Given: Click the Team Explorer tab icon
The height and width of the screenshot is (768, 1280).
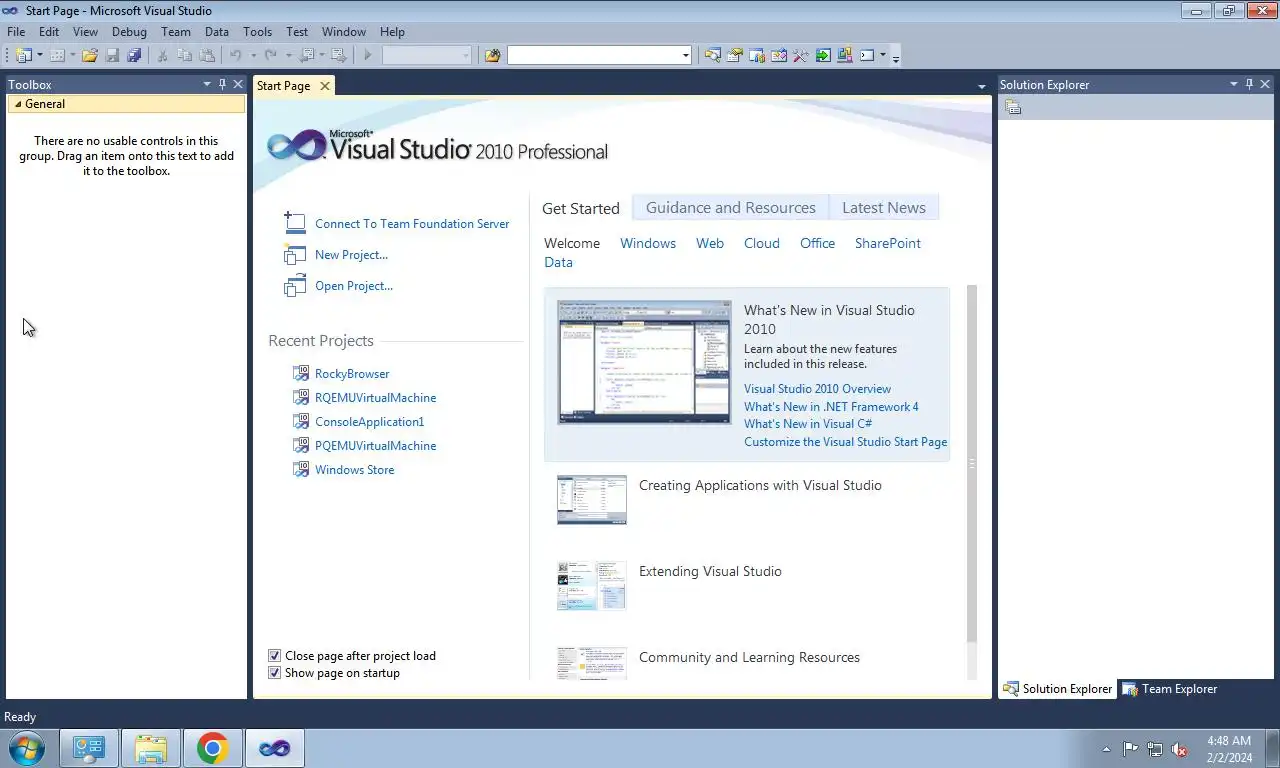Looking at the screenshot, I should (1130, 689).
